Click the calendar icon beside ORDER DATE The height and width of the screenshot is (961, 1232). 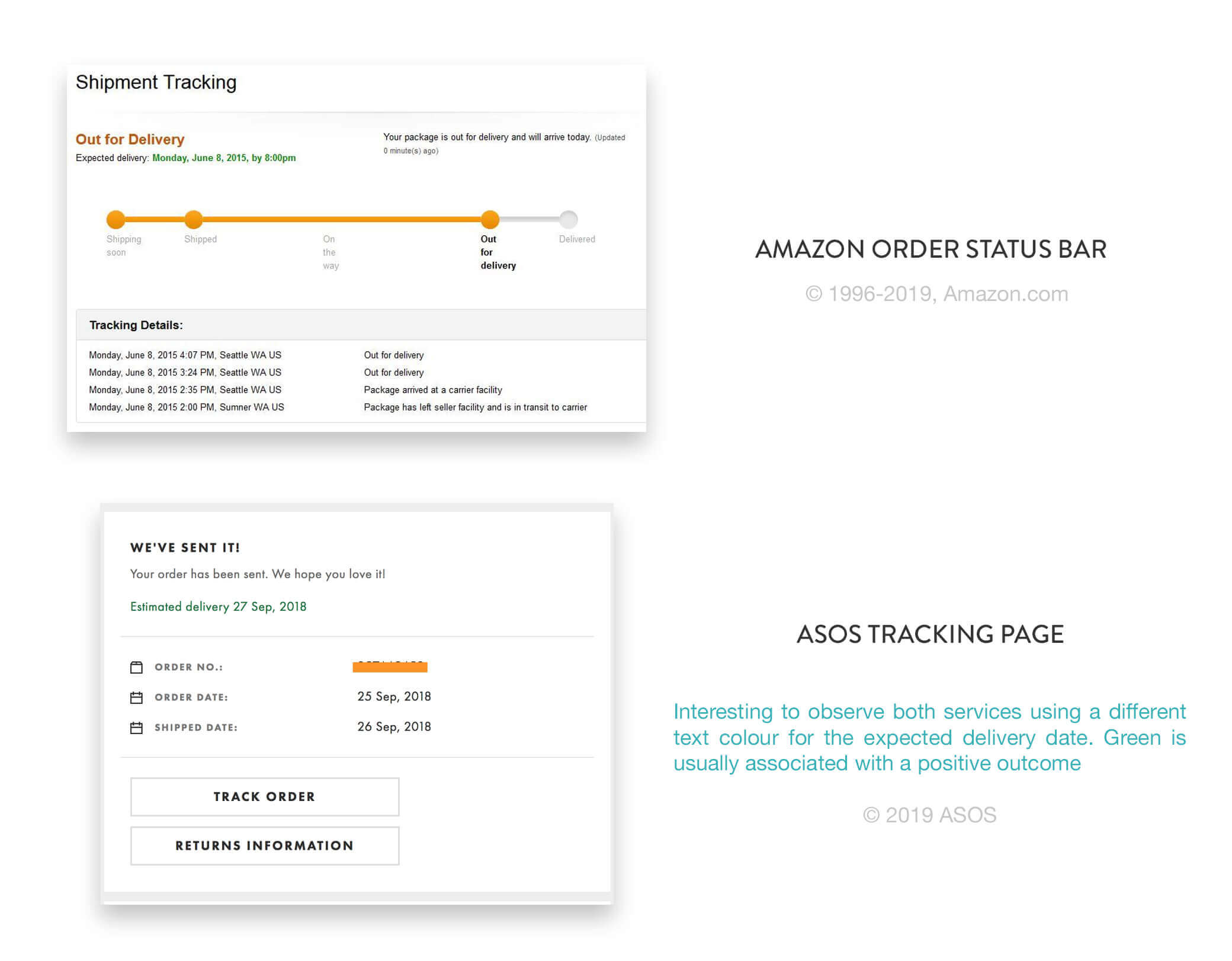tap(136, 697)
